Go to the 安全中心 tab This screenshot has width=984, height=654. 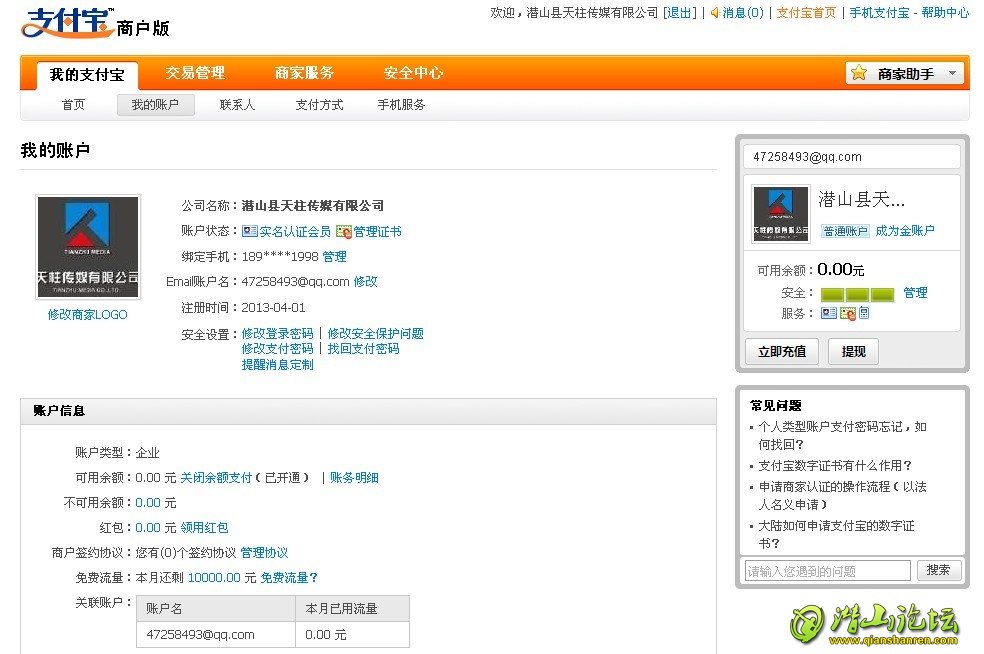coord(414,73)
